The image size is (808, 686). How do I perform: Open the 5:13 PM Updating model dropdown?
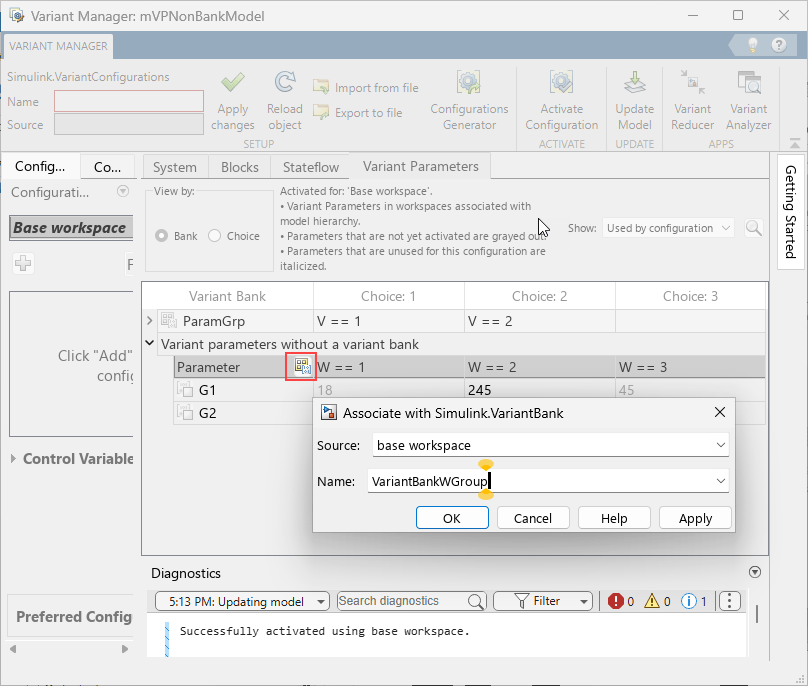(x=242, y=601)
